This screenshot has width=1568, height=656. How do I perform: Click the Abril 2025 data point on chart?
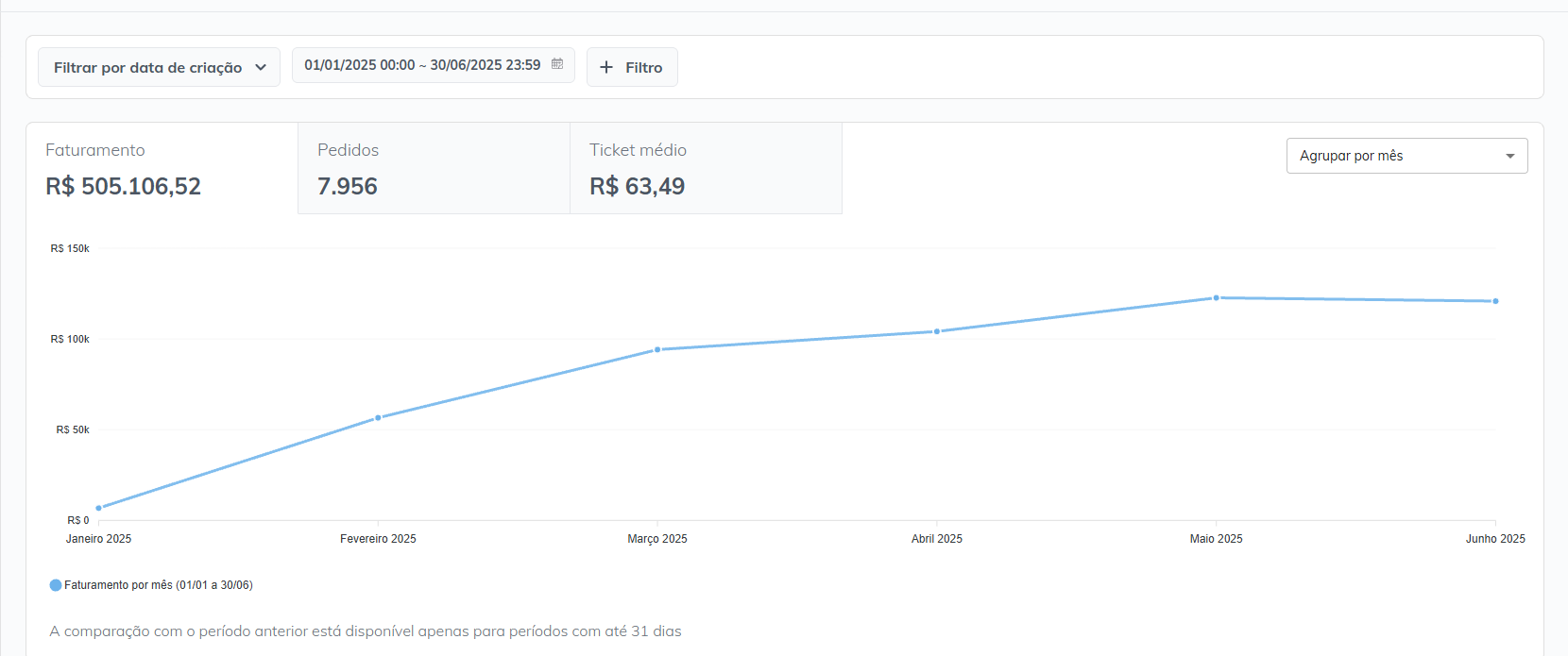click(937, 331)
